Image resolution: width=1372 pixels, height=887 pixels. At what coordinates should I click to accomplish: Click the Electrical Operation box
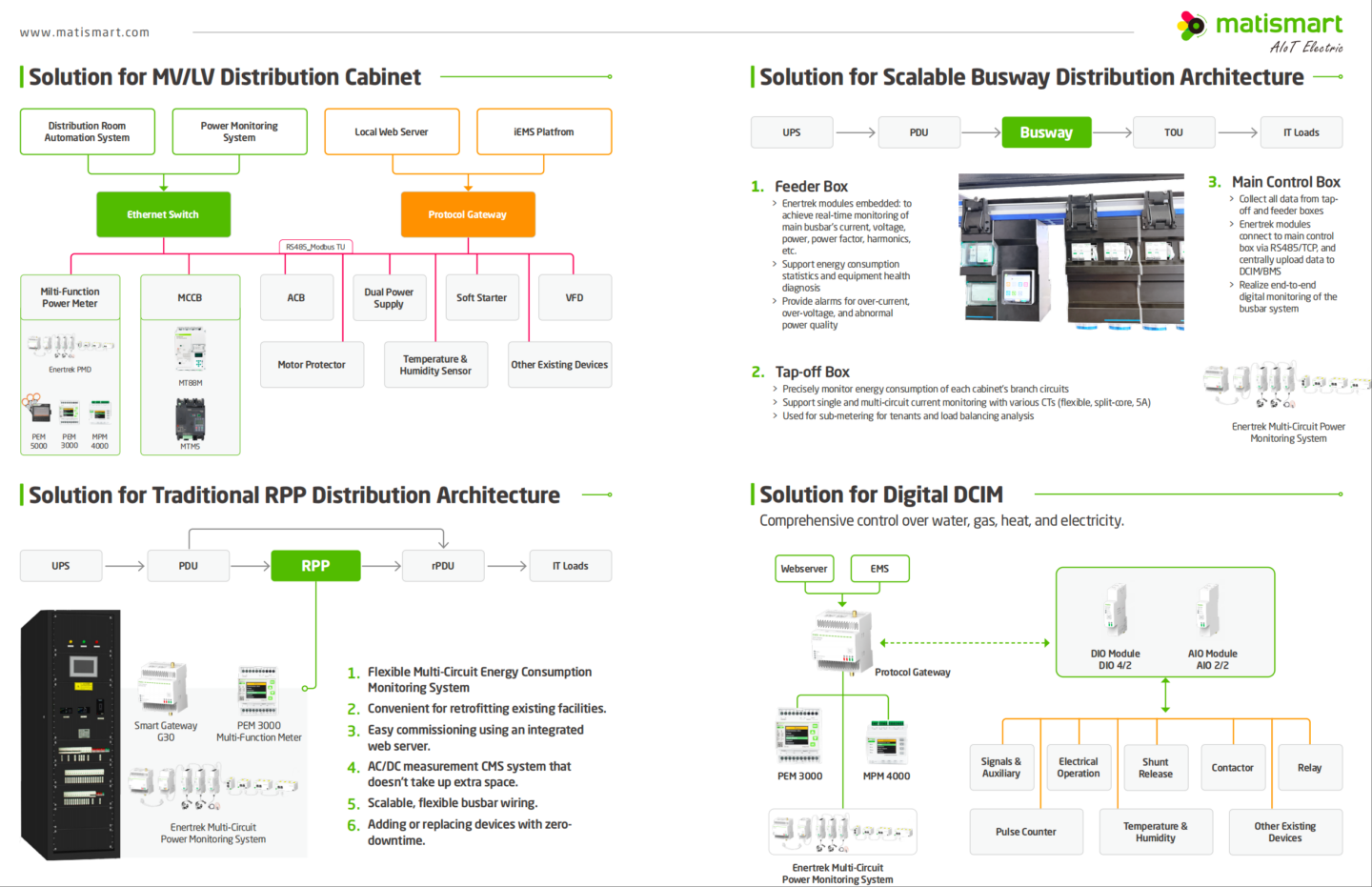[x=1079, y=768]
